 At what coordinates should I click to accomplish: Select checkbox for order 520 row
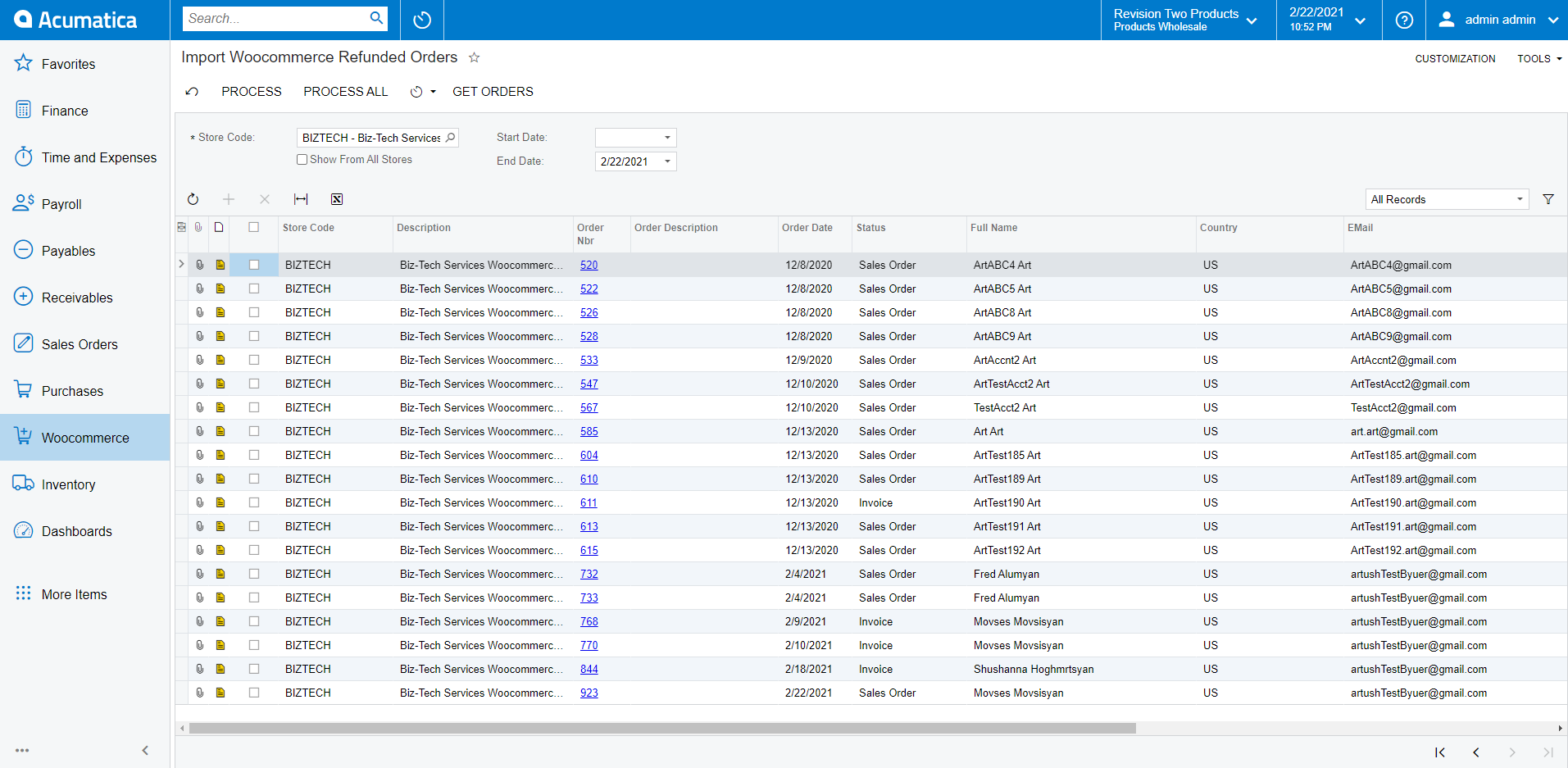254,265
